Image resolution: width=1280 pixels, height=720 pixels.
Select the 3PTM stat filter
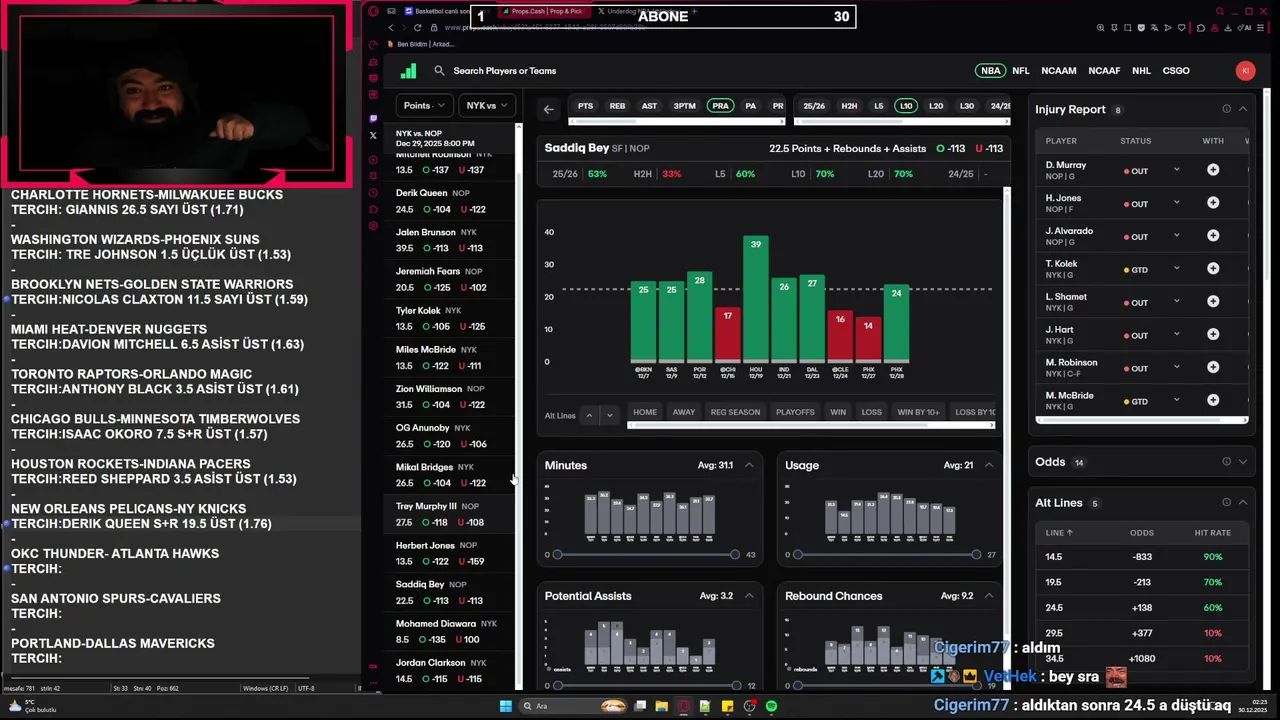click(684, 106)
